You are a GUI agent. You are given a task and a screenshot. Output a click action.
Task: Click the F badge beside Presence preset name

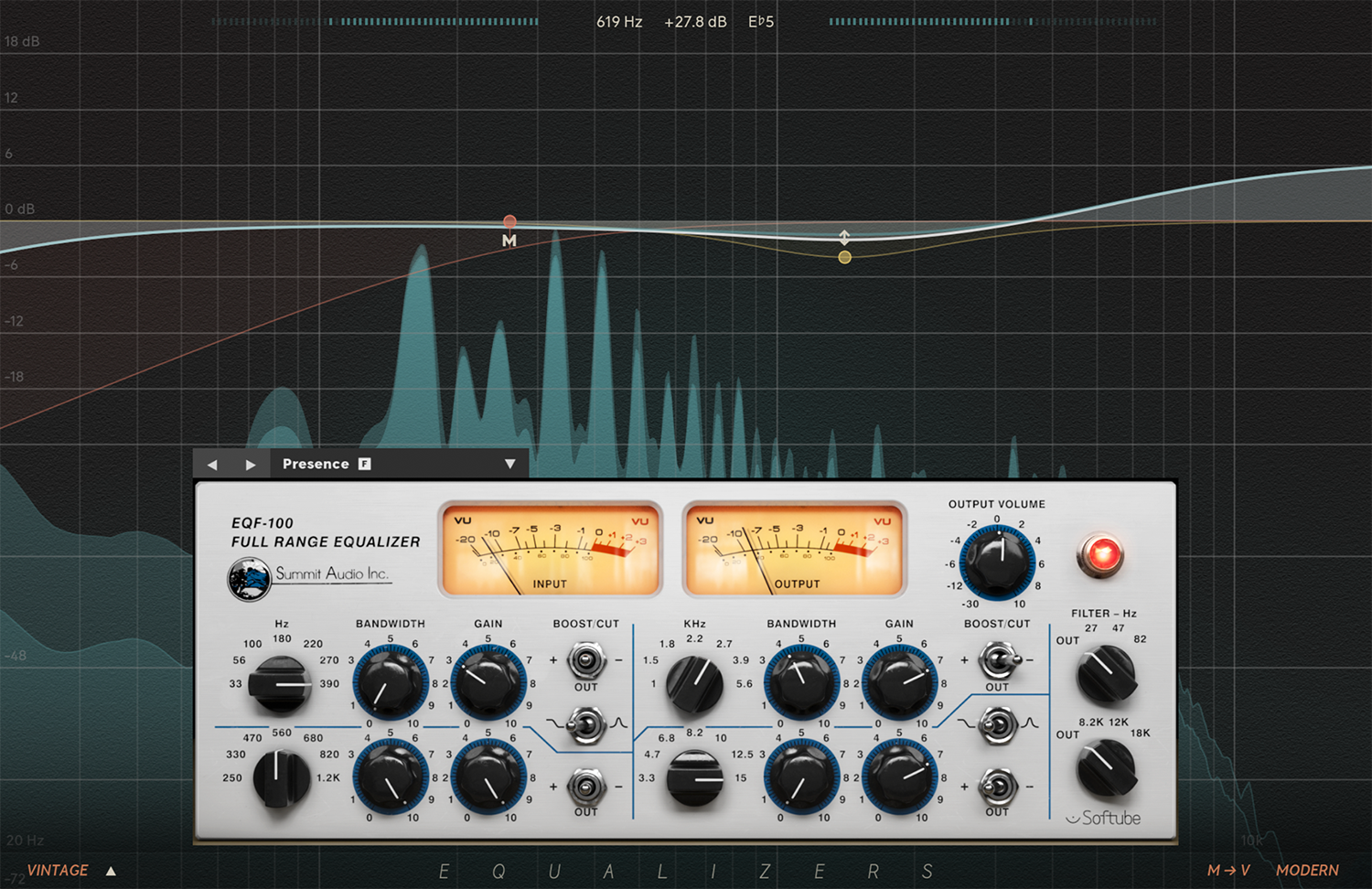tap(365, 464)
